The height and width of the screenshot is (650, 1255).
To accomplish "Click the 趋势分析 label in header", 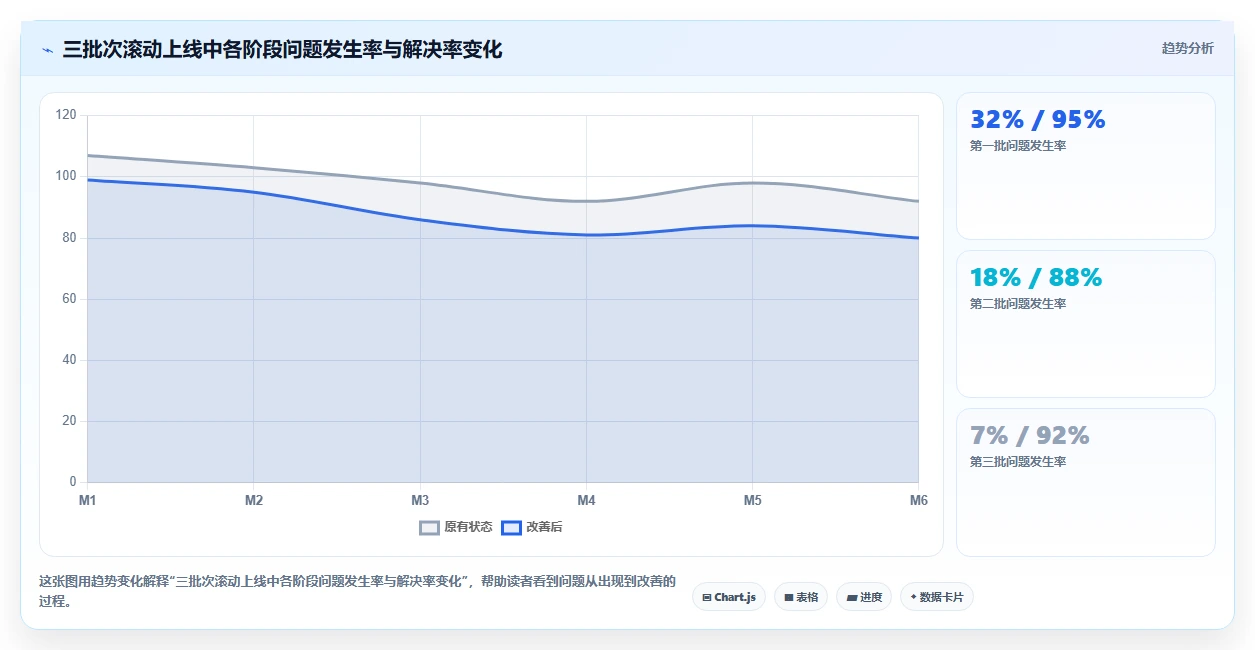I will [x=1187, y=49].
